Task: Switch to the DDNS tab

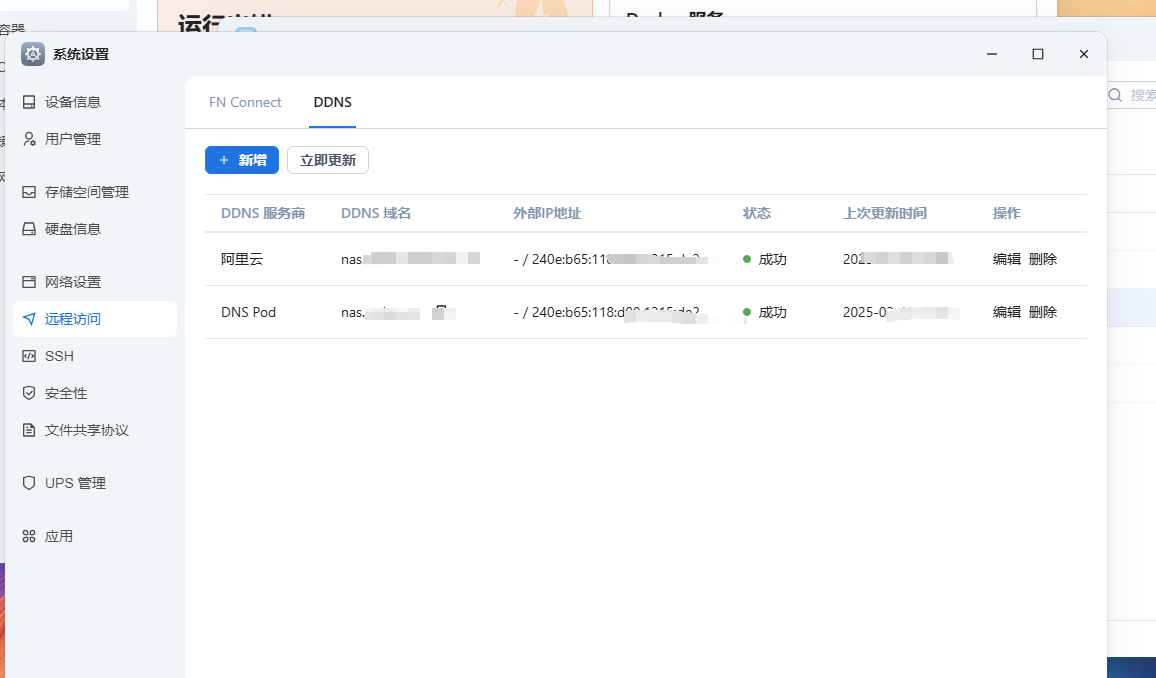Action: pyautogui.click(x=332, y=102)
